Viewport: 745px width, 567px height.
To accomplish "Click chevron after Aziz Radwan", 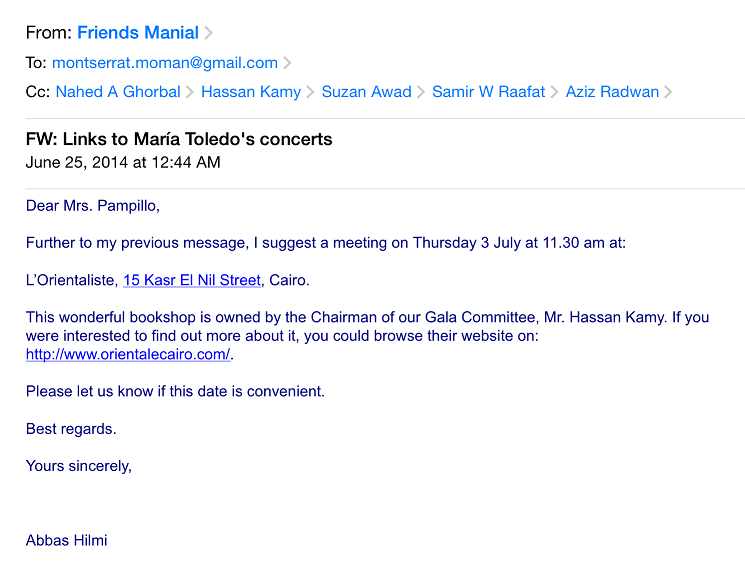I will click(x=668, y=92).
